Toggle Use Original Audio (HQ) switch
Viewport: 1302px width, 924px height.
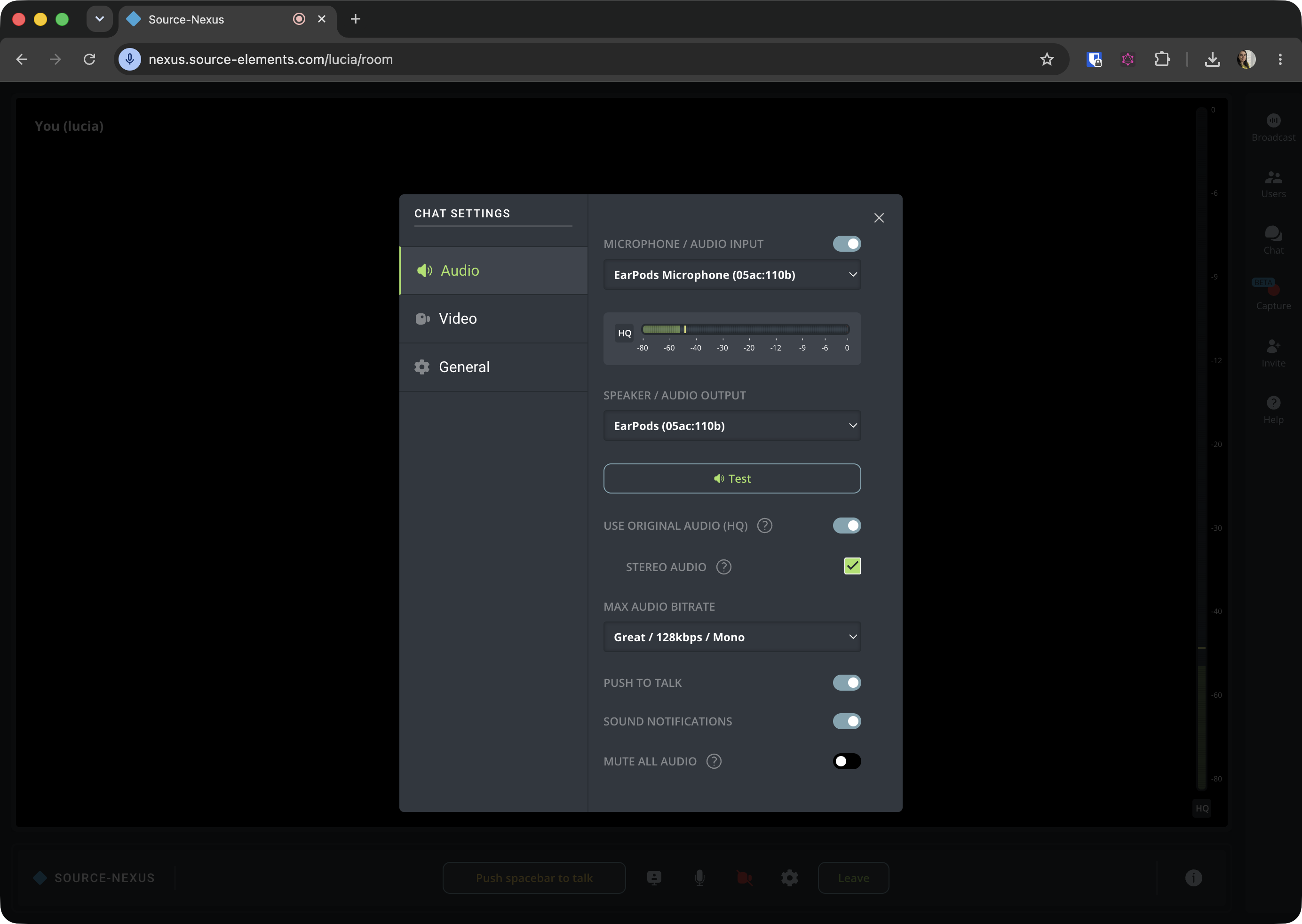pos(846,525)
